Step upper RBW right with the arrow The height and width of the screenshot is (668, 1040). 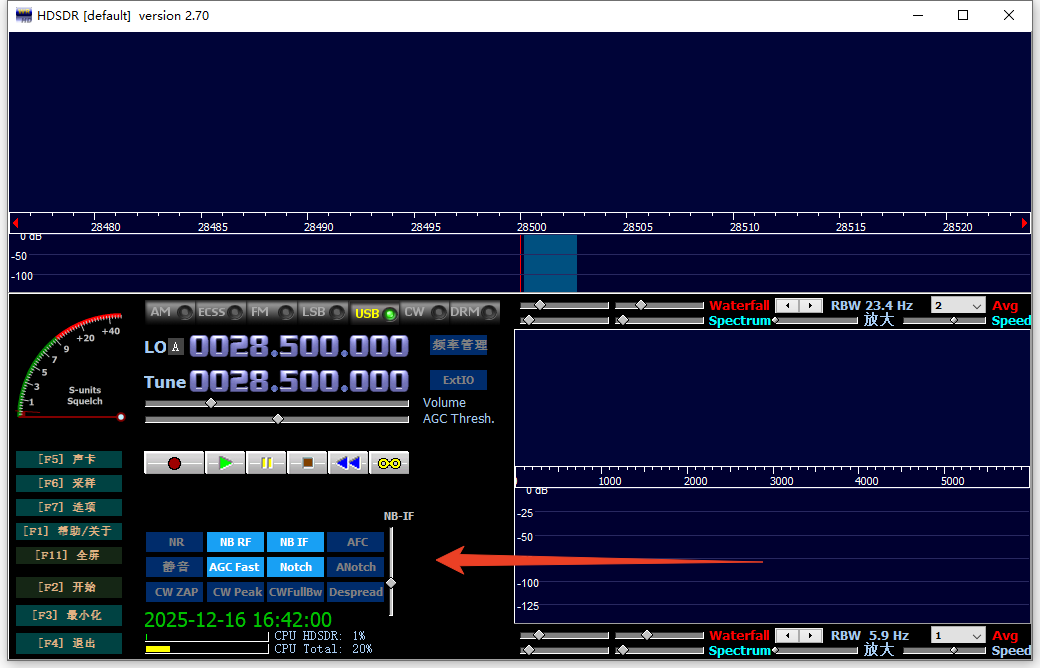[811, 306]
